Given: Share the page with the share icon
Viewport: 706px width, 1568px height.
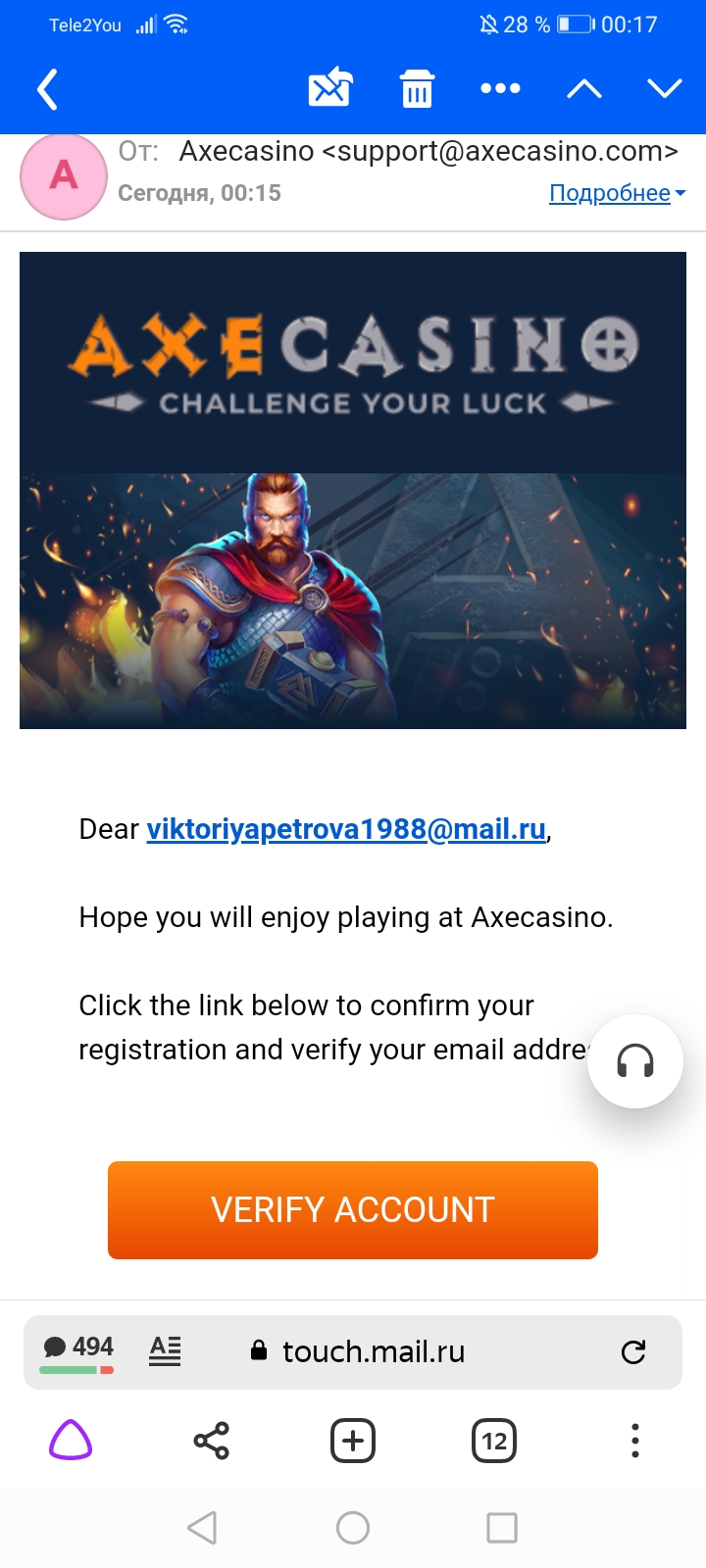Looking at the screenshot, I should coord(211,1441).
